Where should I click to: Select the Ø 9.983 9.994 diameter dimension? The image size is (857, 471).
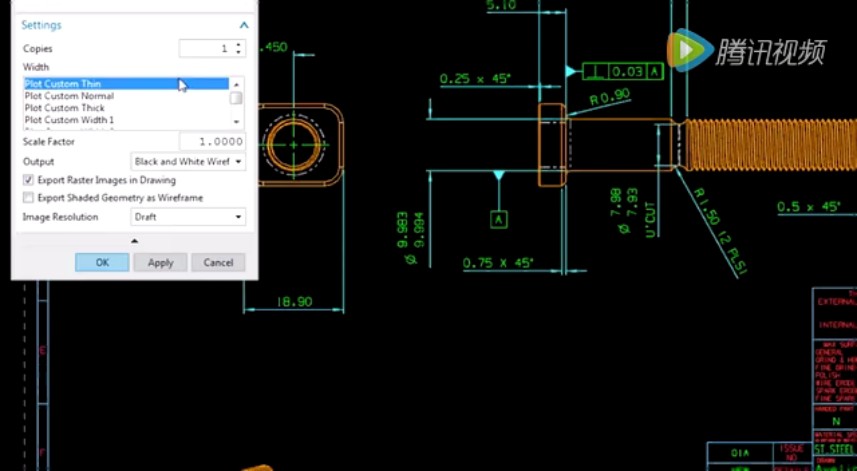coord(412,238)
